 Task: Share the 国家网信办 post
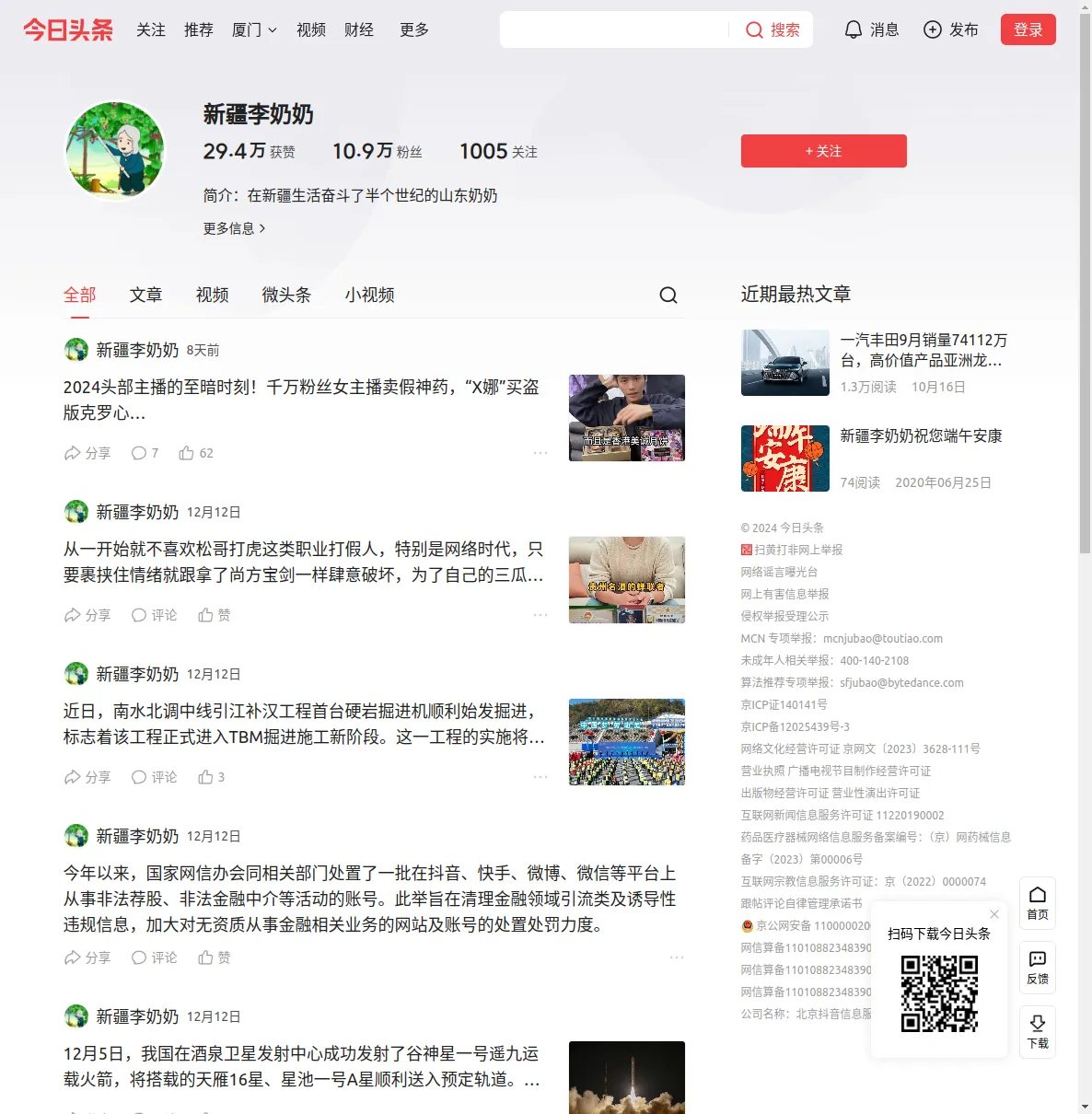(x=87, y=957)
